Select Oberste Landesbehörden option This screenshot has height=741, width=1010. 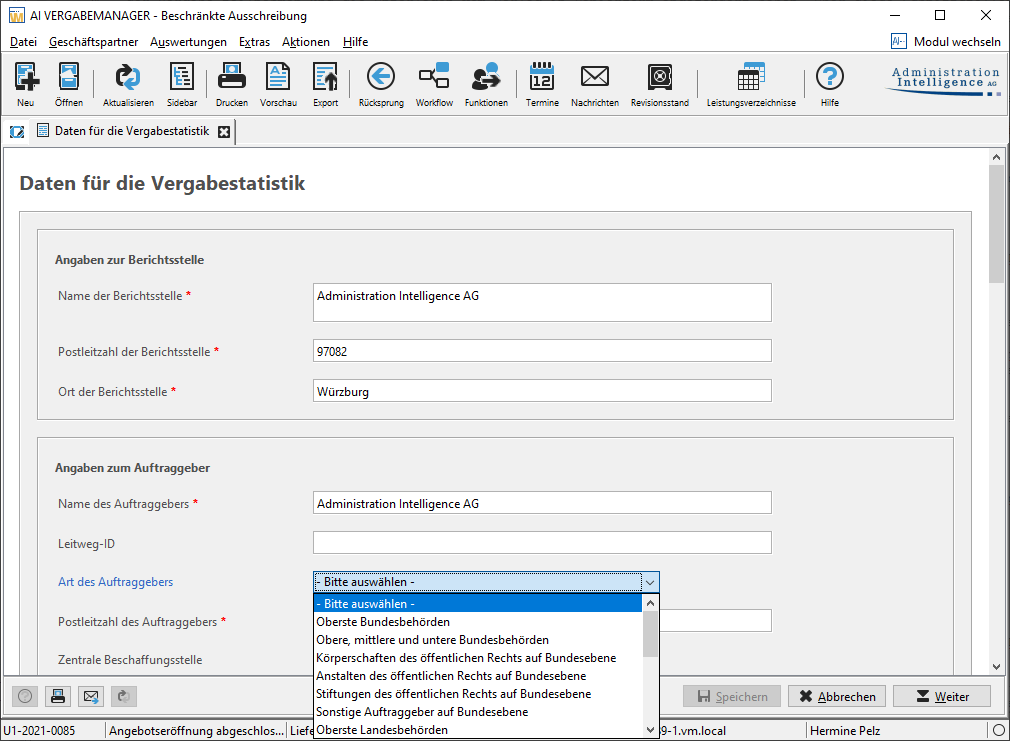[x=478, y=729]
